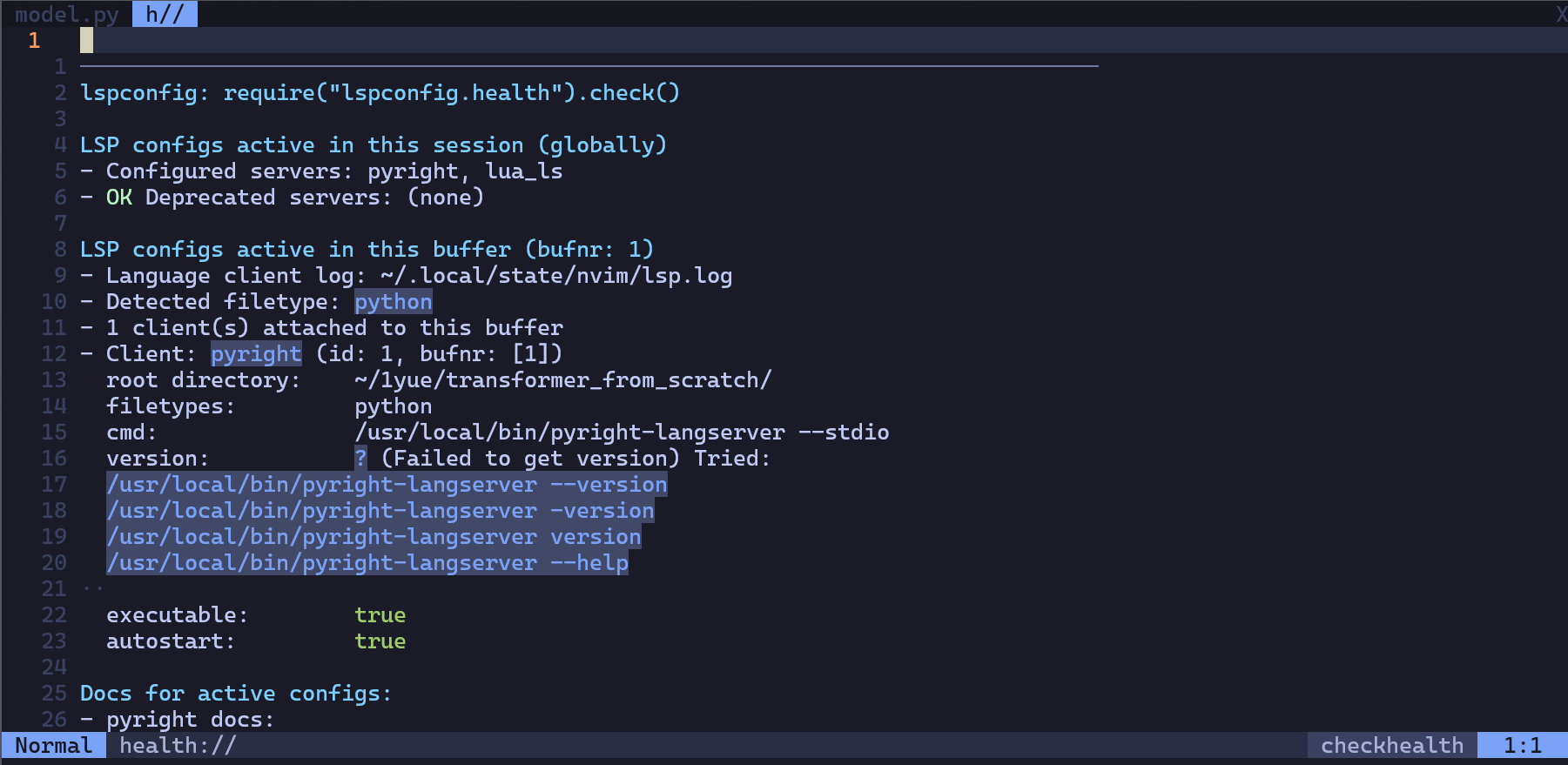The image size is (1568, 765).
Task: Click the 1:1 cursor position indicator
Action: [1522, 745]
